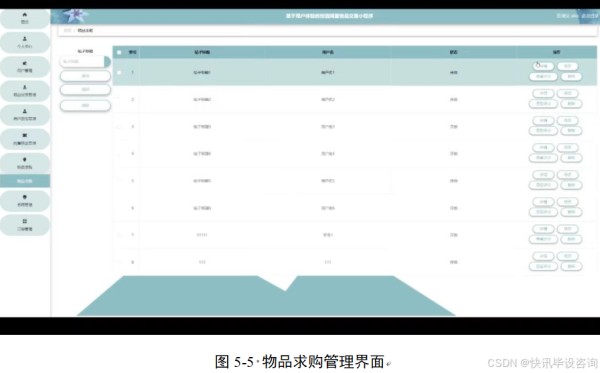600x373 pixels.
Task: Click row 3's upper-right action button
Action: point(567,121)
